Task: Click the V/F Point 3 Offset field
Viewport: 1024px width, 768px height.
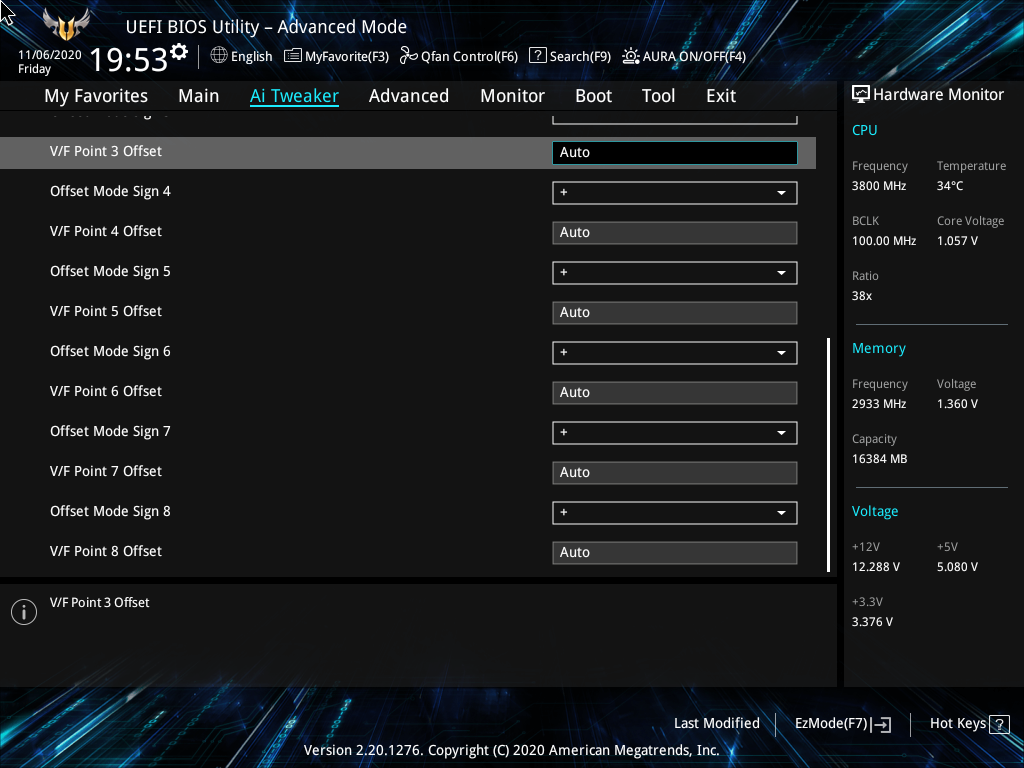Action: point(675,153)
